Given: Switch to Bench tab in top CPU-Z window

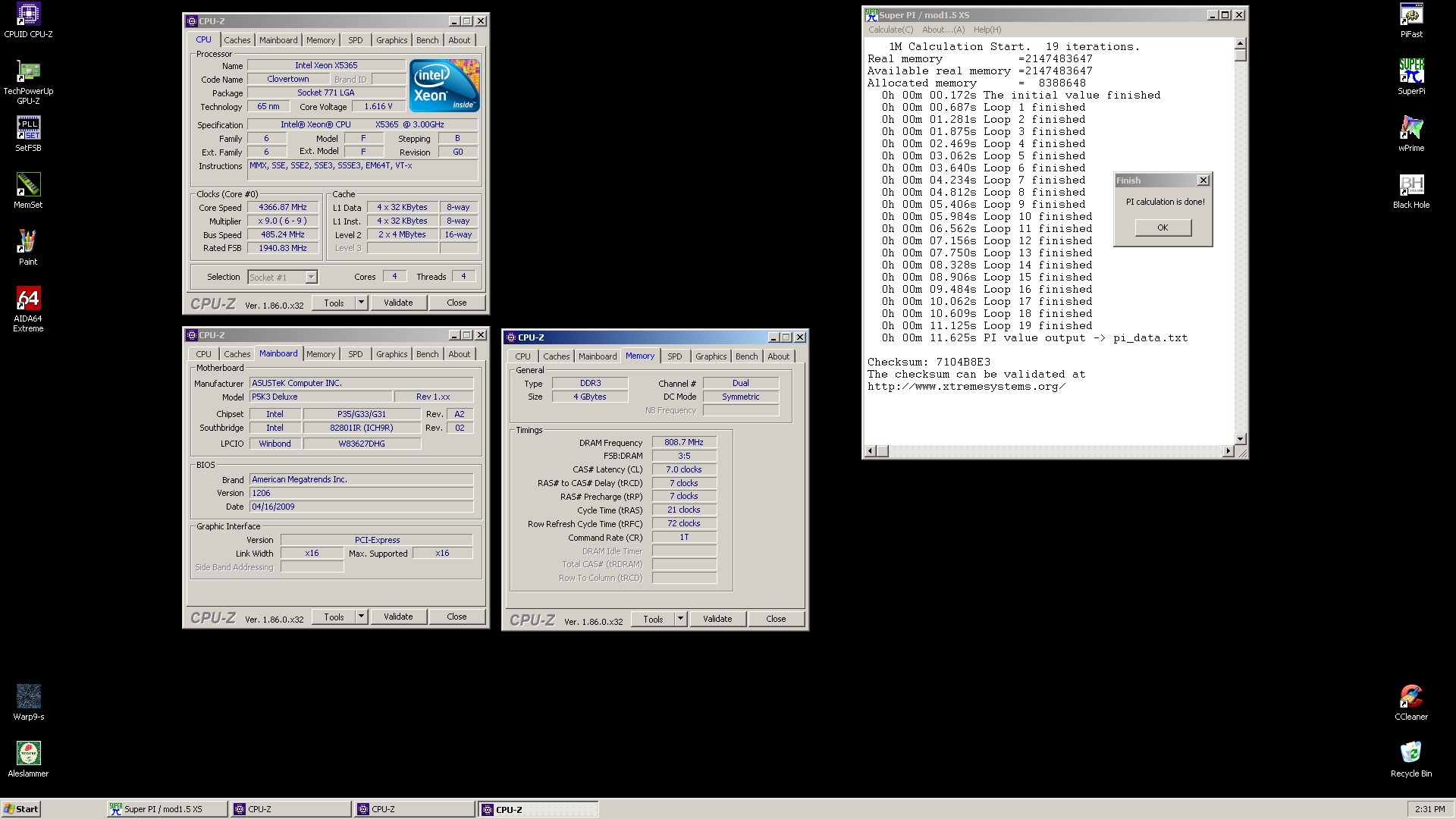Looking at the screenshot, I should tap(427, 40).
